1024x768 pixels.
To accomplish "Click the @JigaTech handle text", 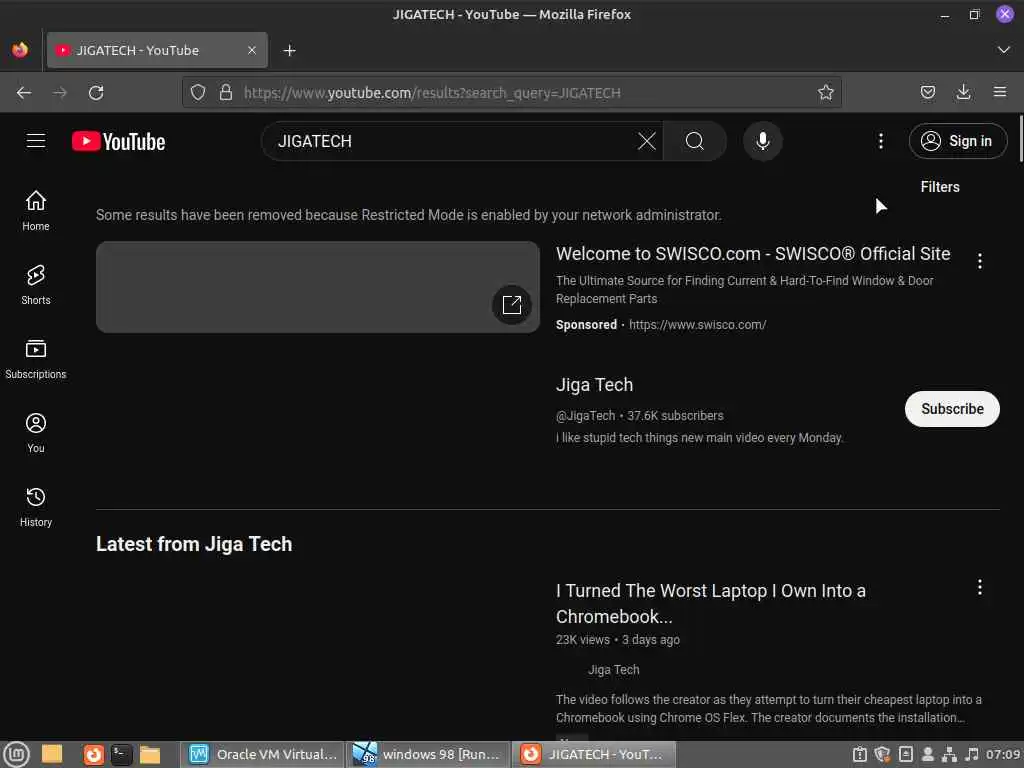I will point(585,415).
